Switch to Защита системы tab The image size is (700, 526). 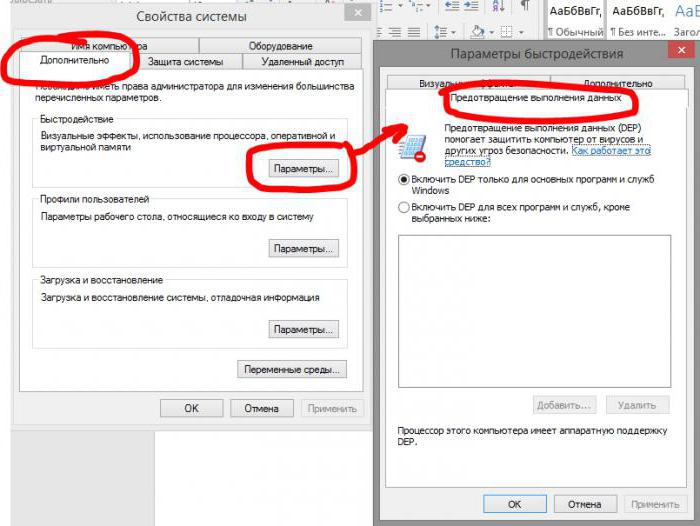click(x=185, y=62)
